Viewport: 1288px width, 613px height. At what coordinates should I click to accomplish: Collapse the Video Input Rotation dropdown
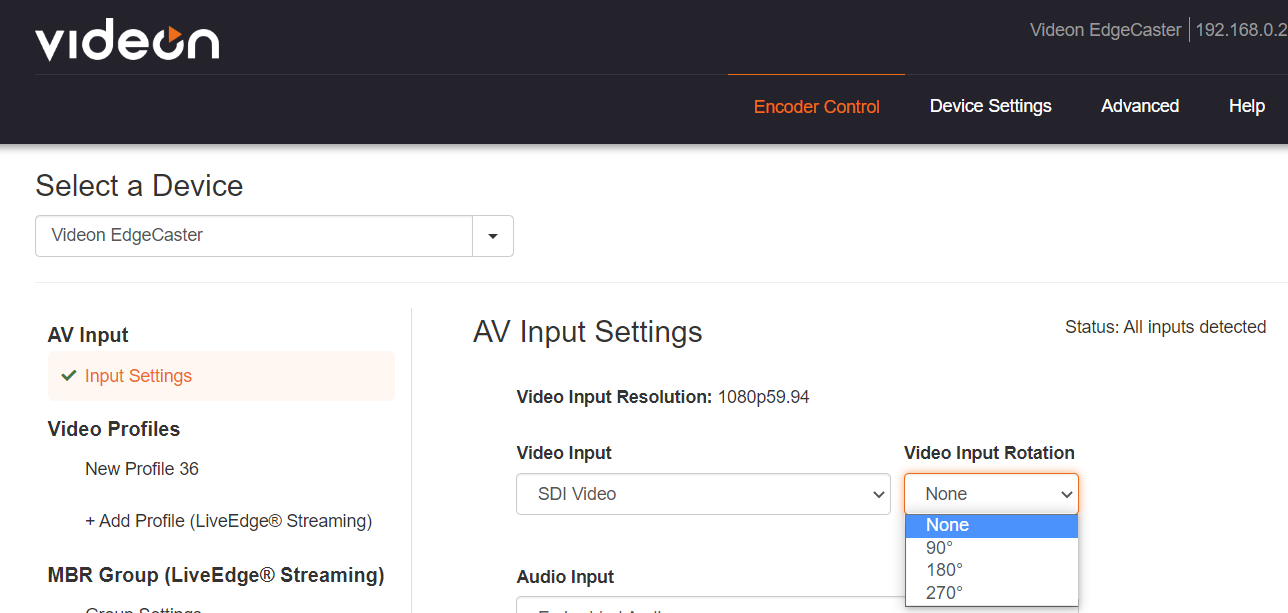pos(991,494)
